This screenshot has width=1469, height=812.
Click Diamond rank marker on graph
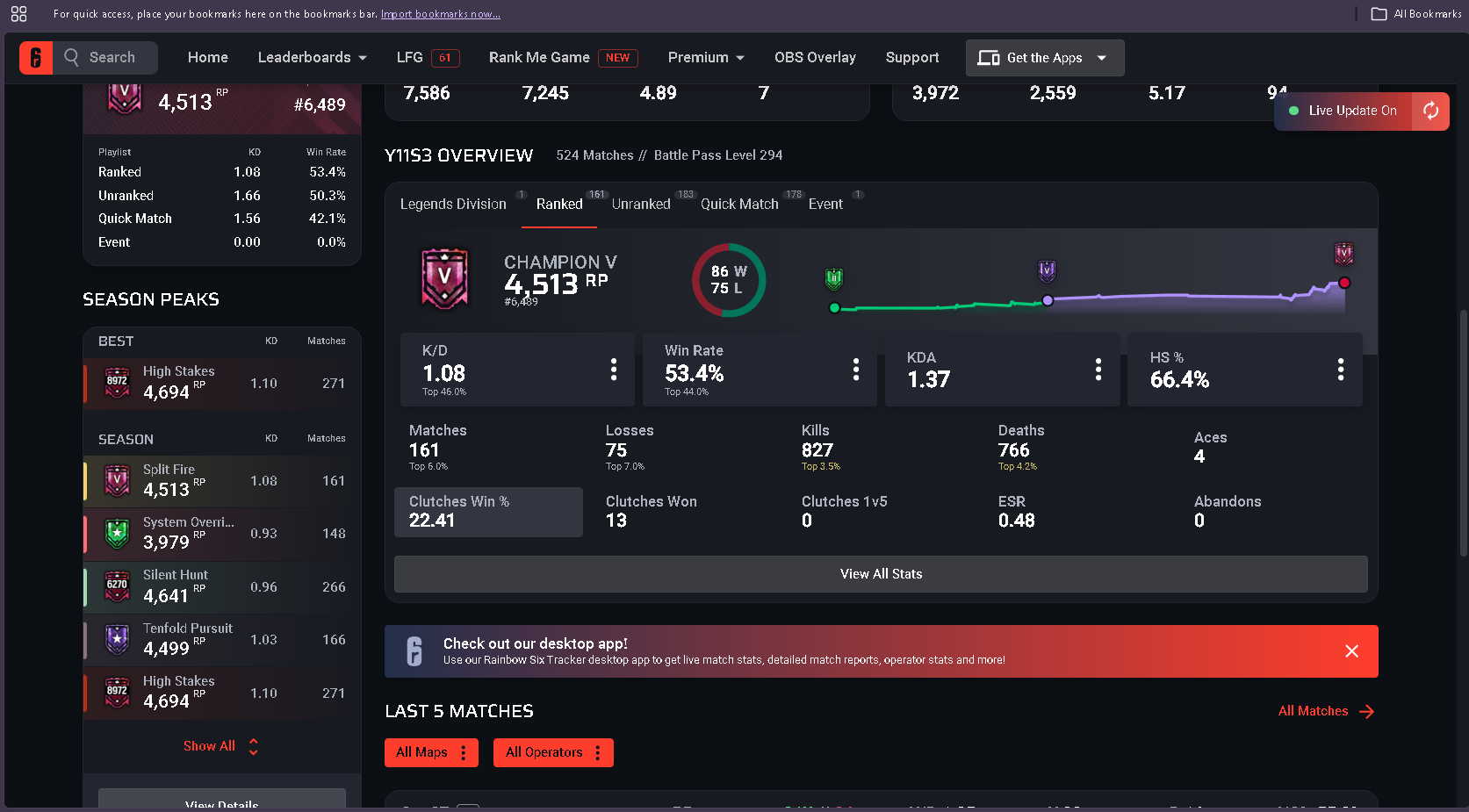point(1047,270)
